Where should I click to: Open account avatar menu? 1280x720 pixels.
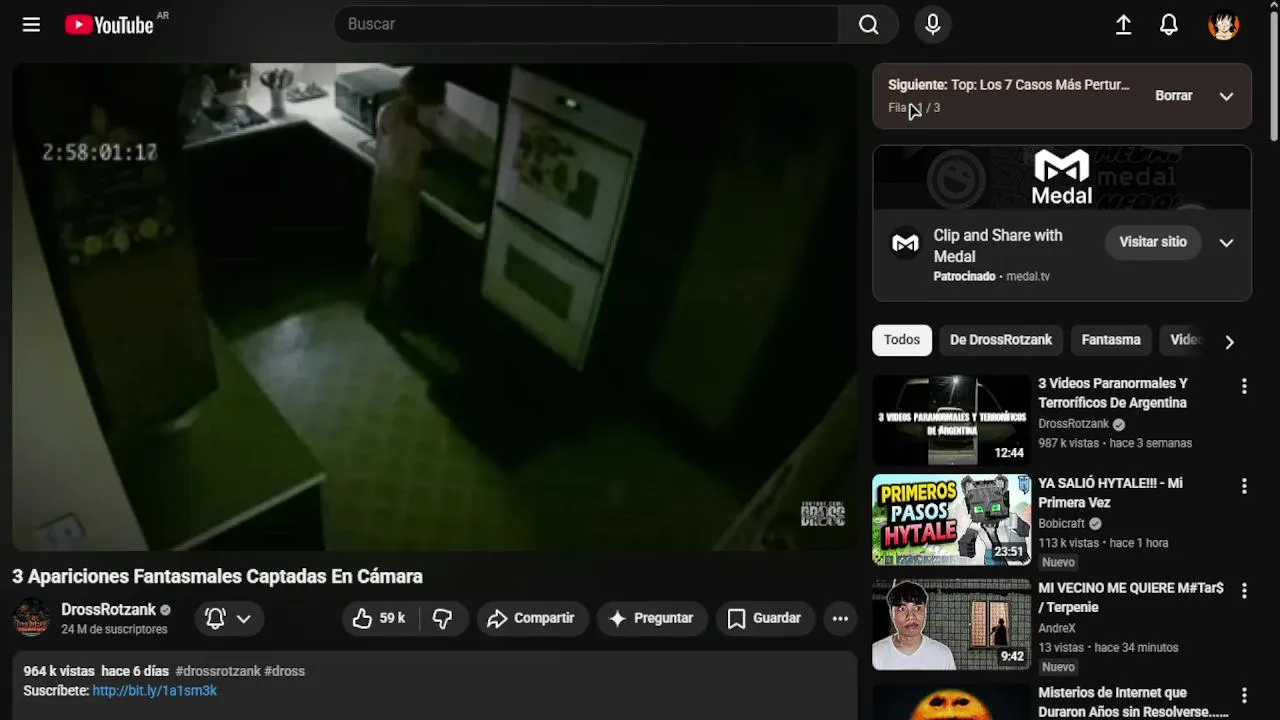click(x=1223, y=25)
